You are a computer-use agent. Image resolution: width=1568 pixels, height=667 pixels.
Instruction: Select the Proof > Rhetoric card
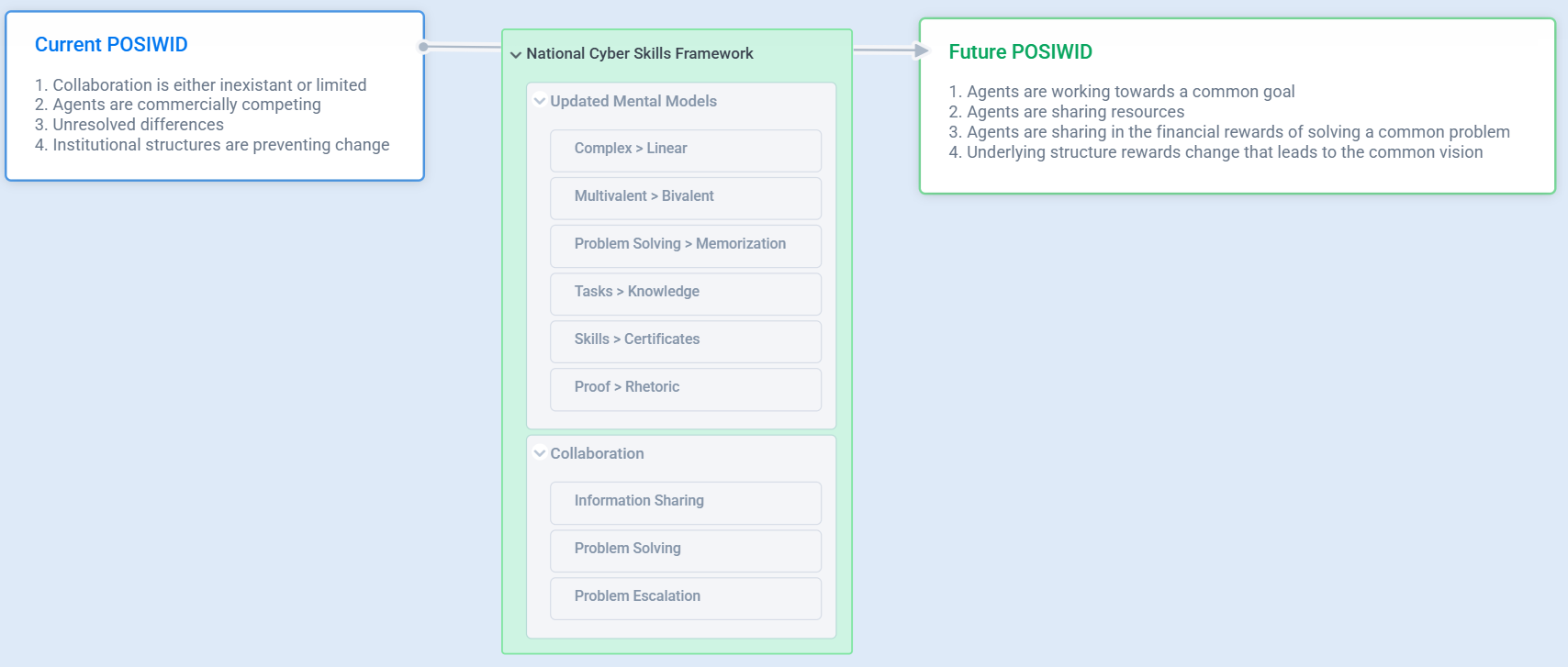[x=685, y=388]
